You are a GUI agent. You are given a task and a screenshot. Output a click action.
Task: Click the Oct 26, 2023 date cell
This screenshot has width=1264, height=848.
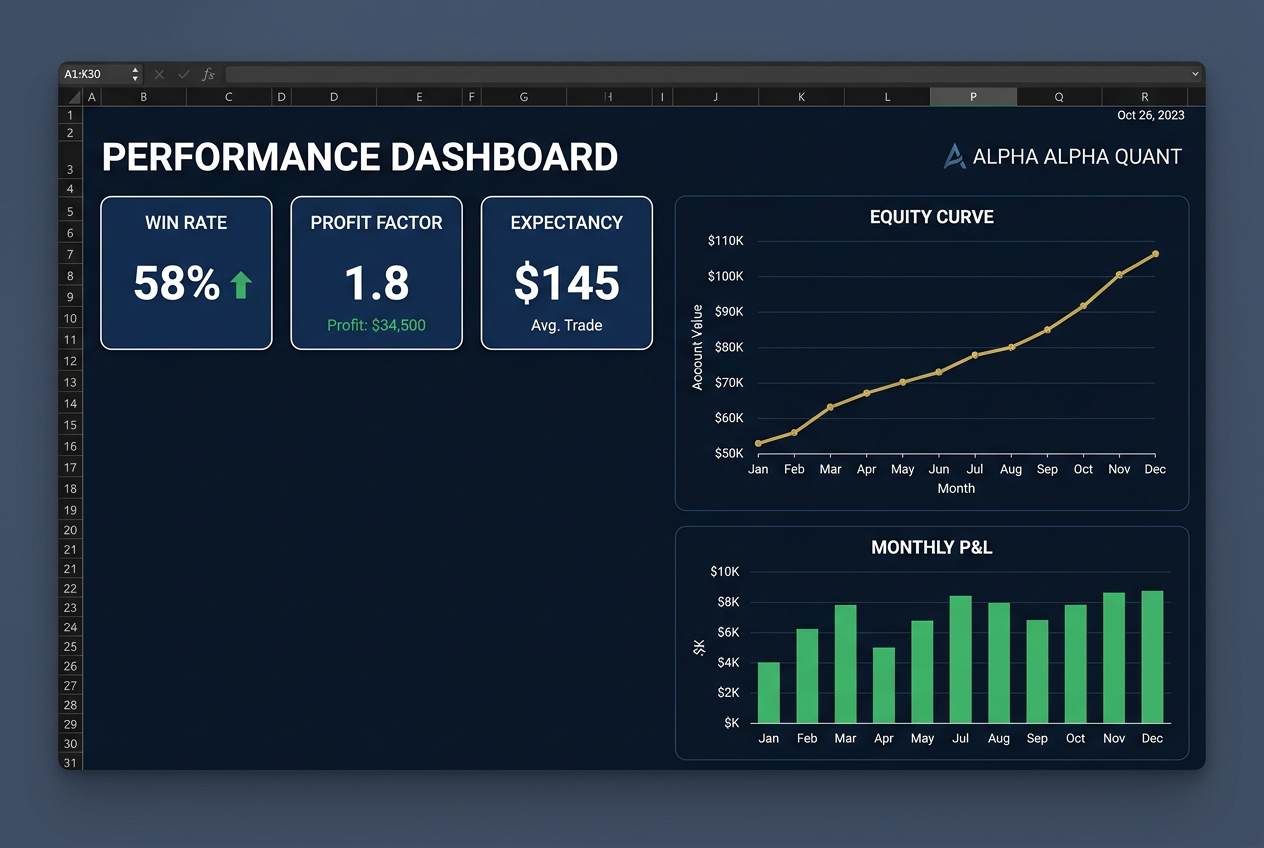click(x=1151, y=115)
